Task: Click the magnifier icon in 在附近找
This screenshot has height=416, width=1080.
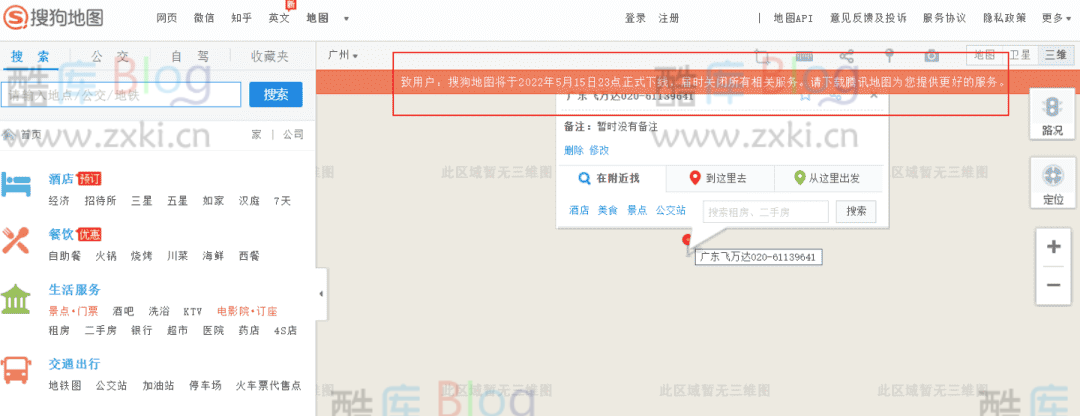Action: (584, 178)
